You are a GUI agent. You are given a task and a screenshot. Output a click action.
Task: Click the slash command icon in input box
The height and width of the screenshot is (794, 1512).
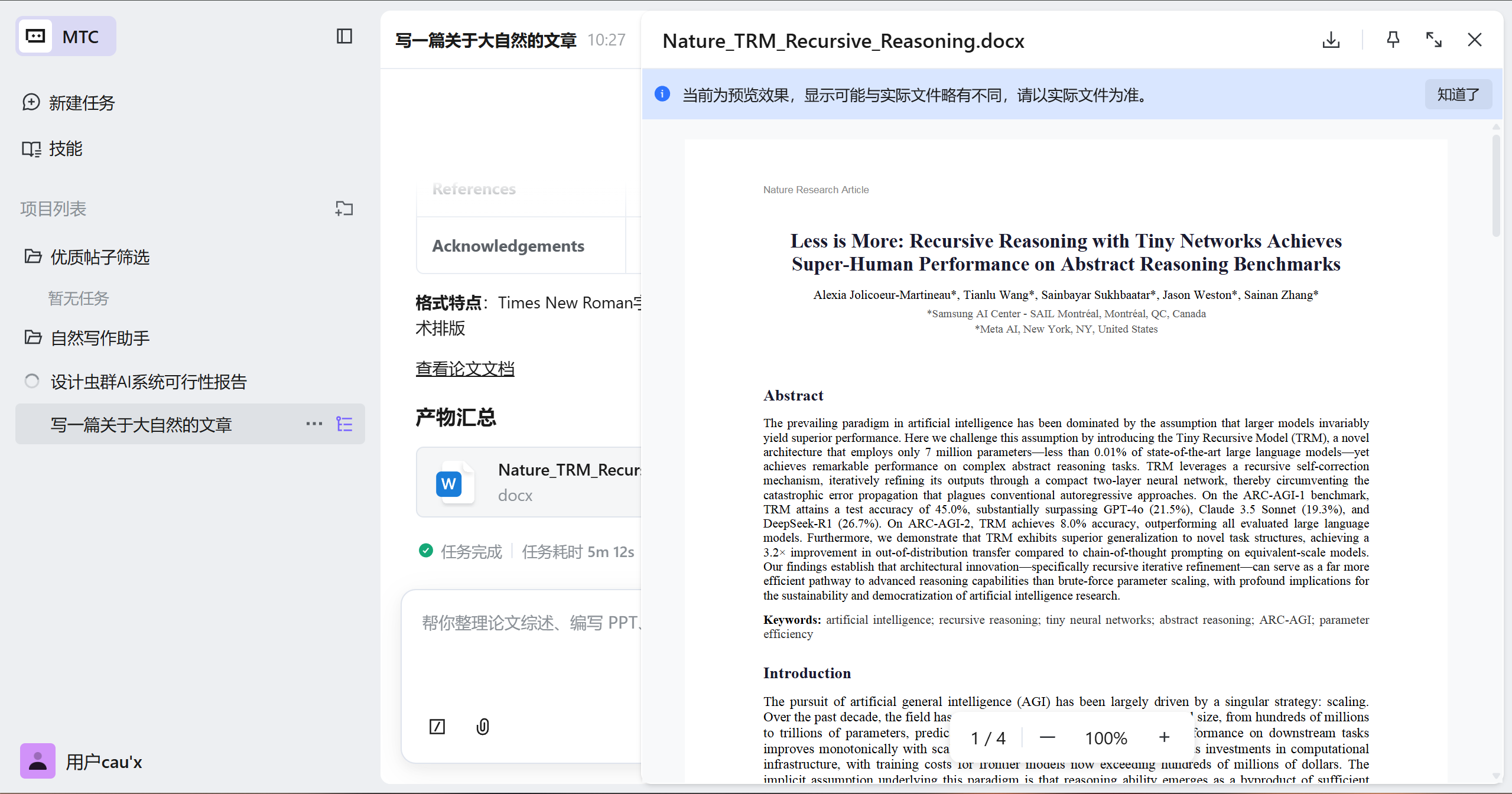tap(437, 727)
